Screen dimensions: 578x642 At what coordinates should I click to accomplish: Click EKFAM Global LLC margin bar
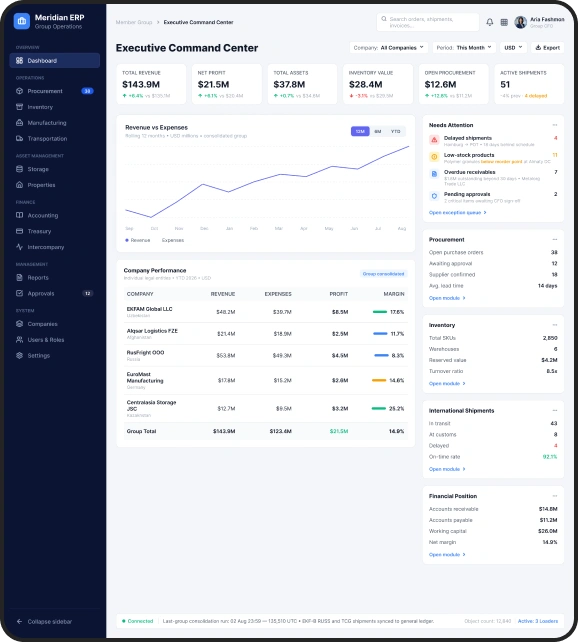(380, 312)
